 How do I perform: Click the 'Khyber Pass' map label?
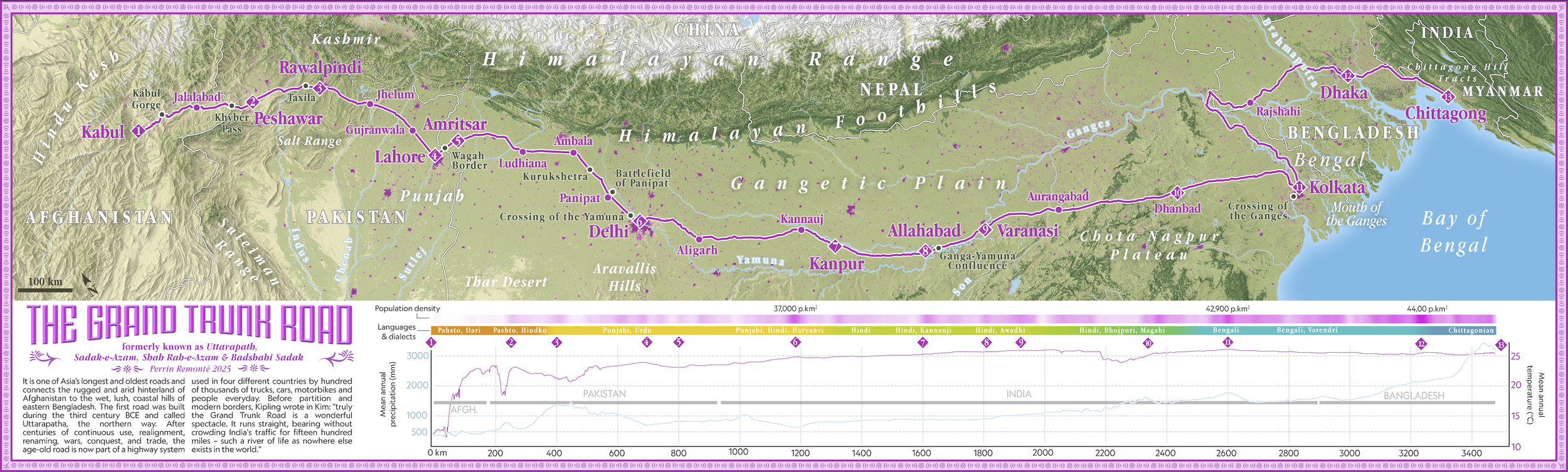(x=231, y=123)
